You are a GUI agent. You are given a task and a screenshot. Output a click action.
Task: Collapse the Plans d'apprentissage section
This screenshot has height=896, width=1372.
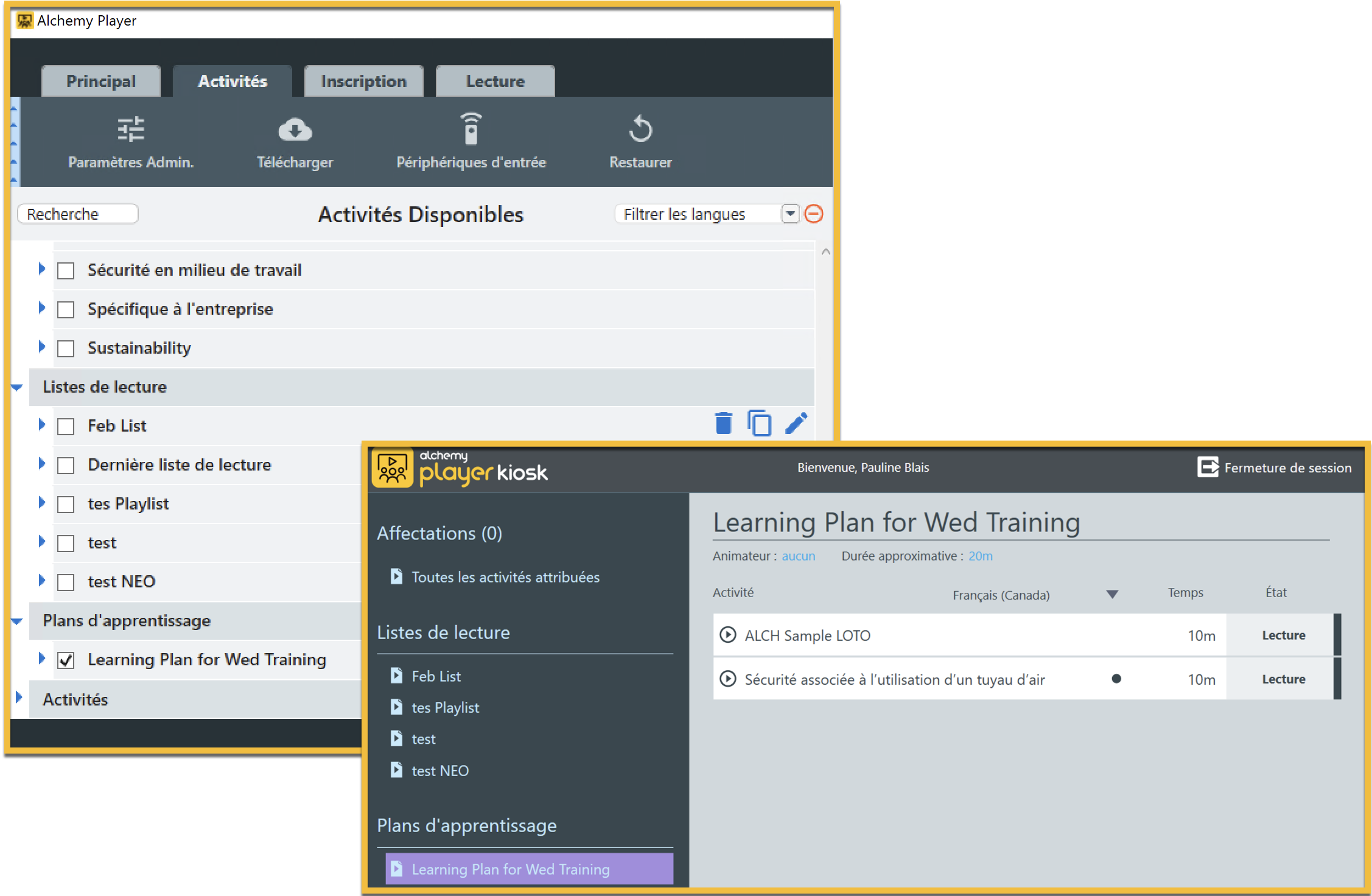(x=17, y=621)
